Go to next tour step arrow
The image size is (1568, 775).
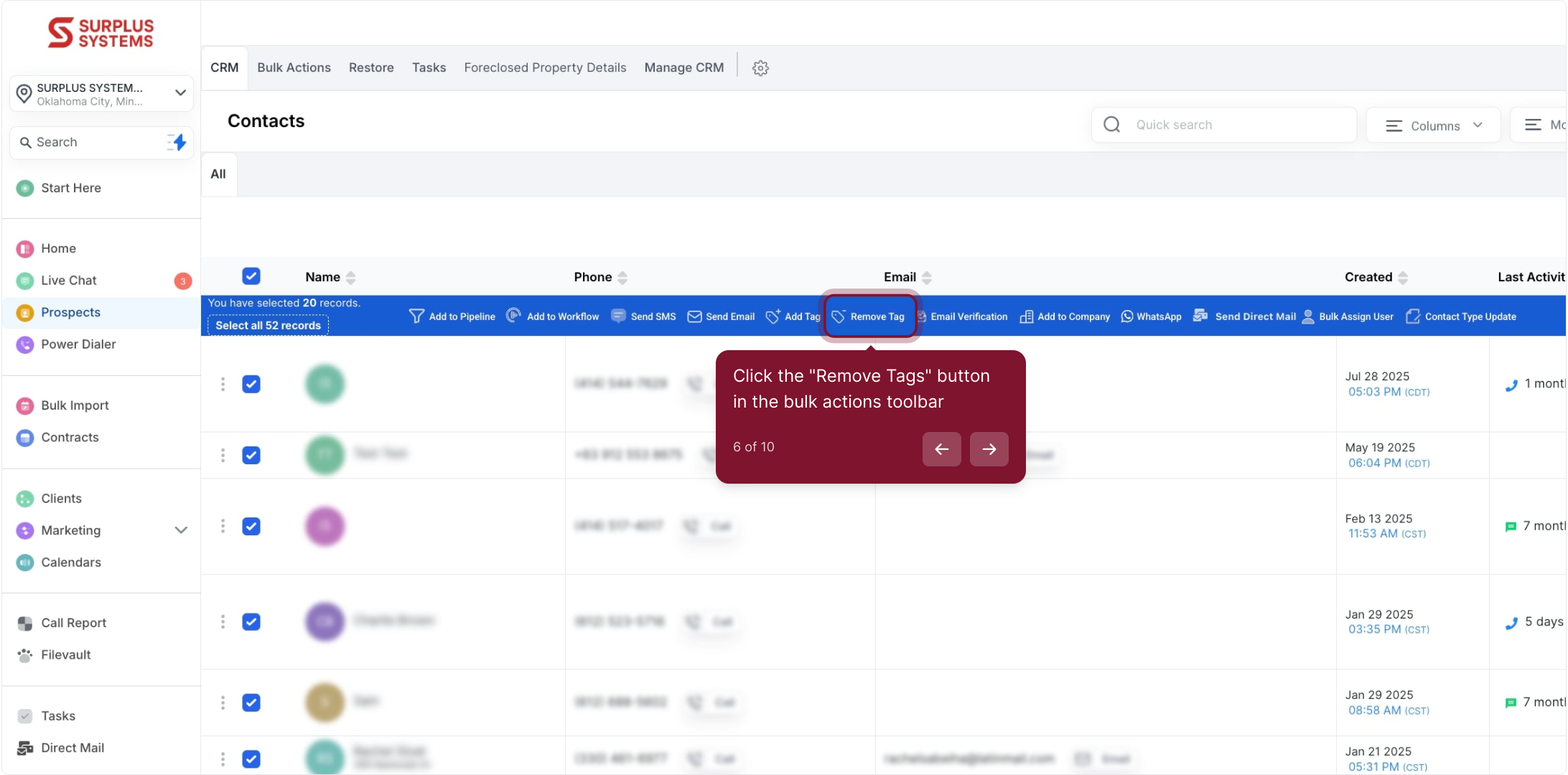click(x=989, y=449)
